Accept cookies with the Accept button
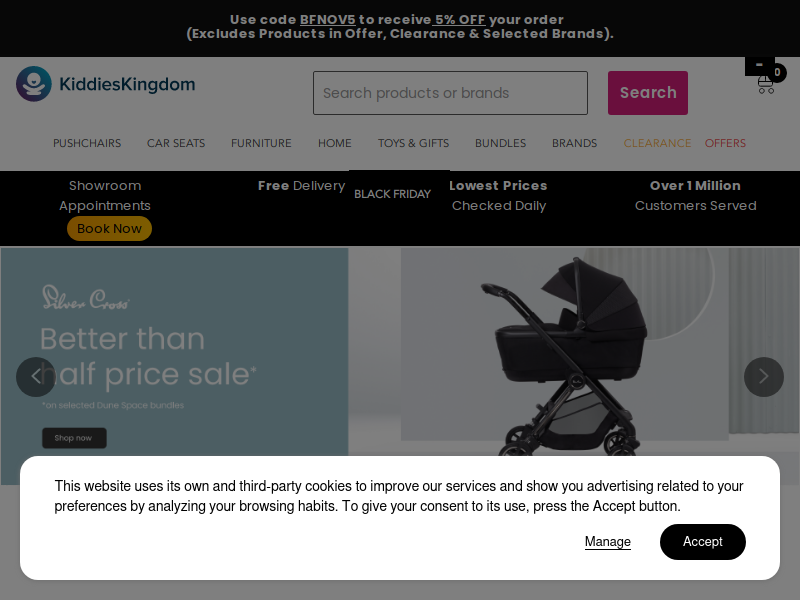This screenshot has height=600, width=800. (703, 542)
